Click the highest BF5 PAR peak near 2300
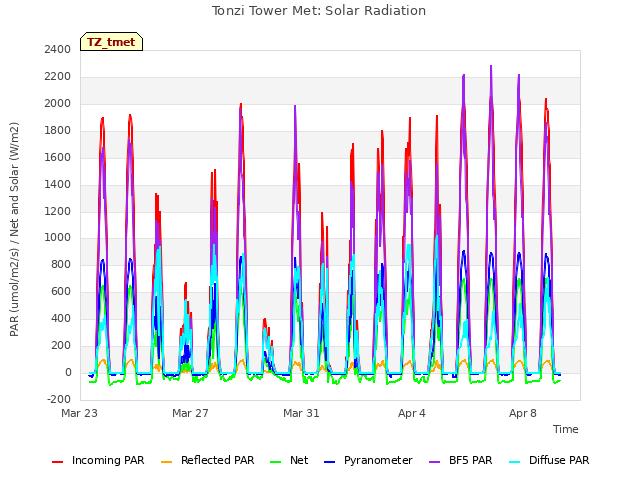640x480 pixels. tap(491, 66)
